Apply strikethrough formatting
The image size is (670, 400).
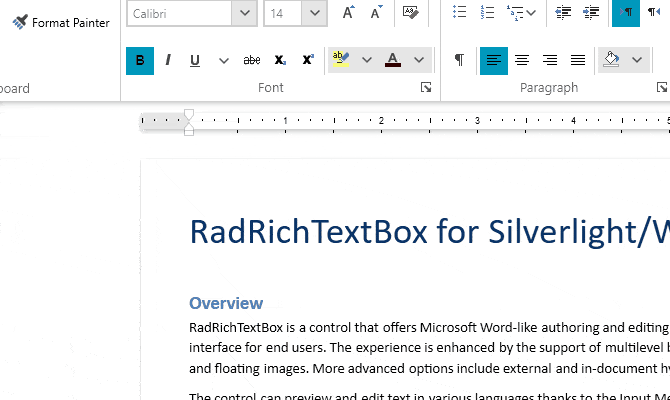point(252,60)
